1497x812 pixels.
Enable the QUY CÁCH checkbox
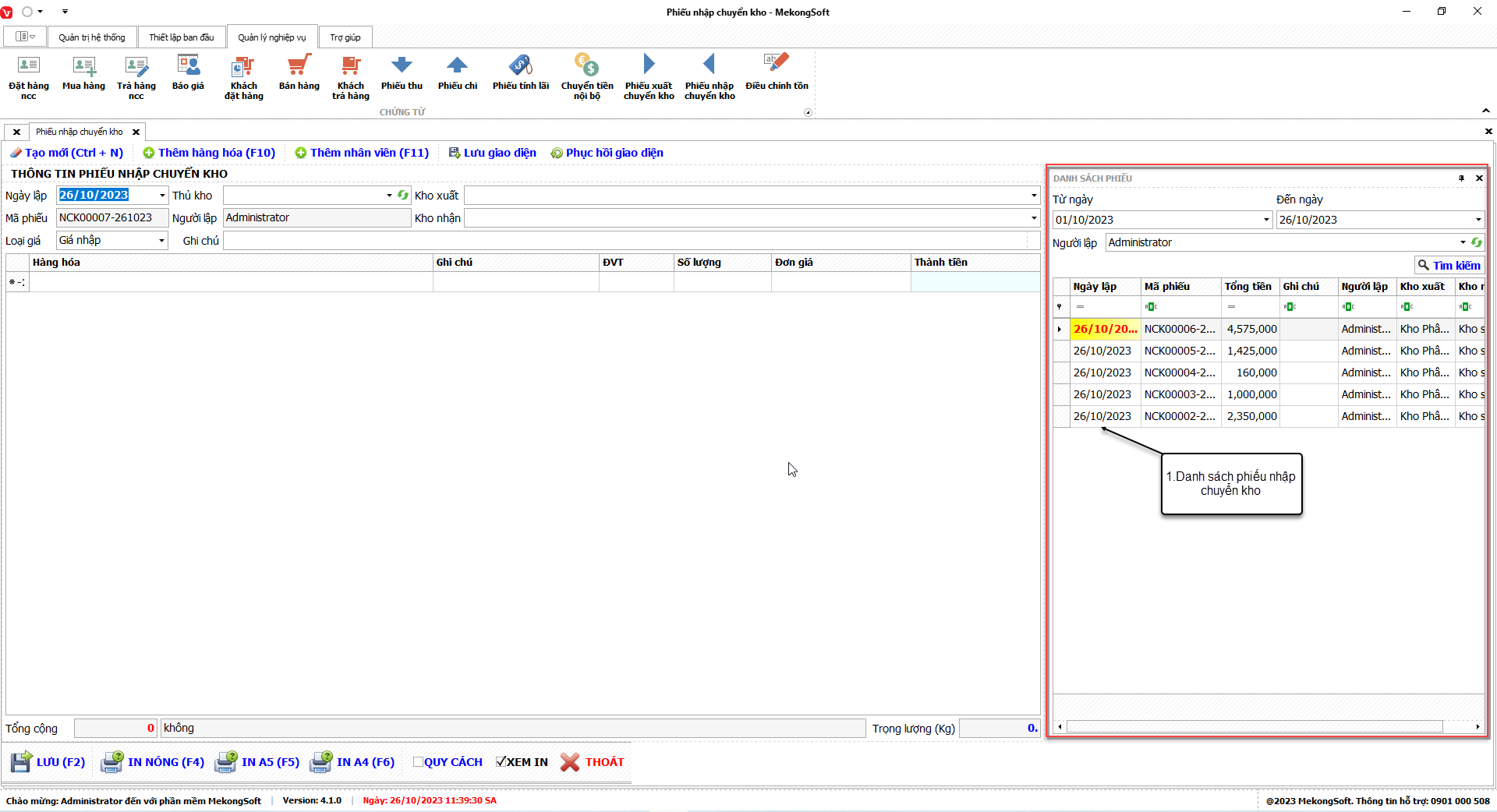click(x=418, y=762)
